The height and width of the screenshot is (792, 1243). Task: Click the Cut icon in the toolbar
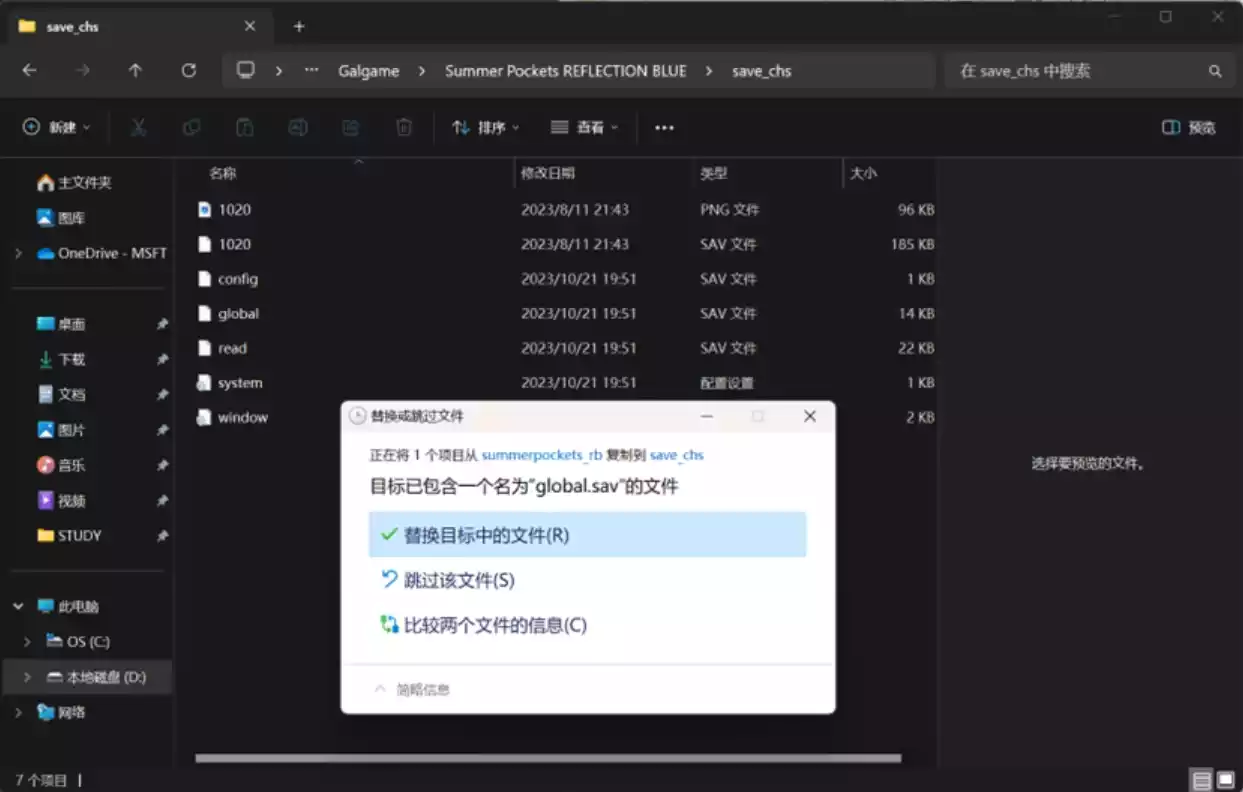[138, 127]
